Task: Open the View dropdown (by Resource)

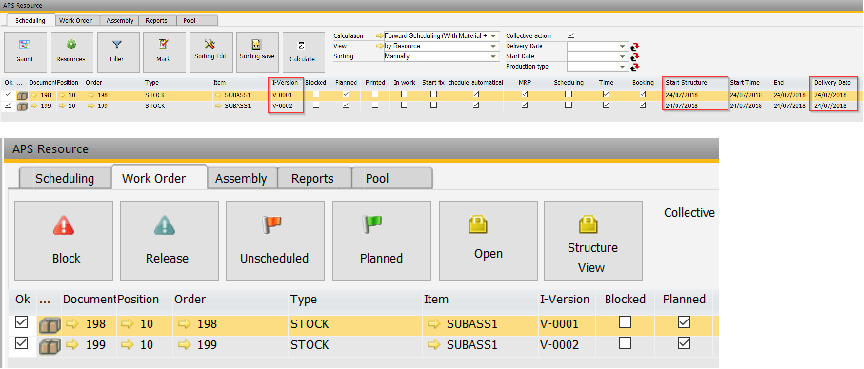Action: 493,46
